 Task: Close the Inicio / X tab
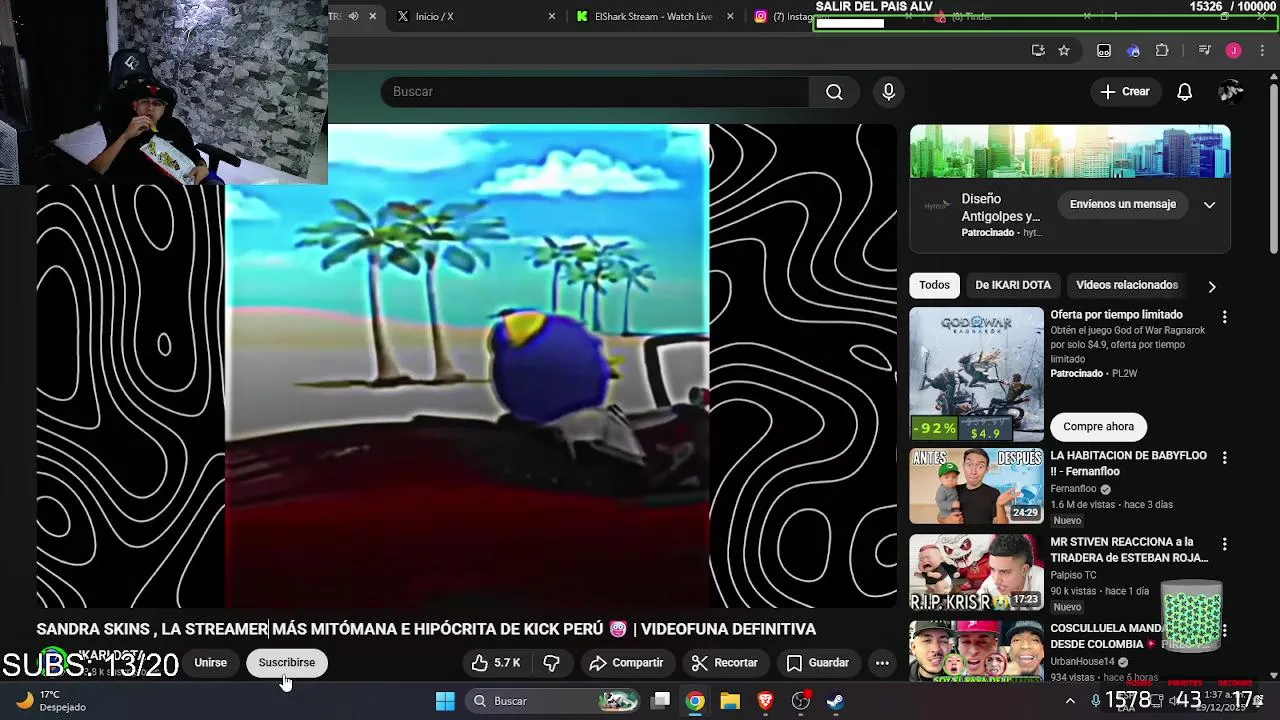pos(551,17)
